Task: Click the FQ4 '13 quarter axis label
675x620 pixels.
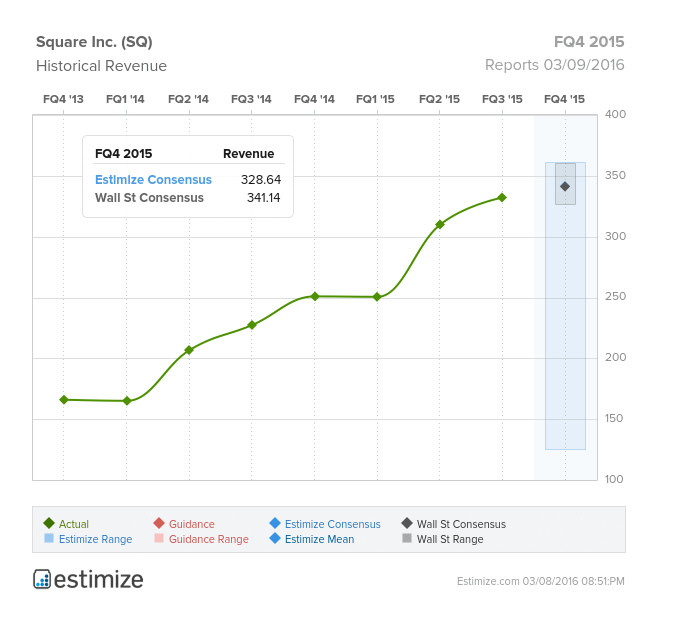Action: click(x=63, y=99)
